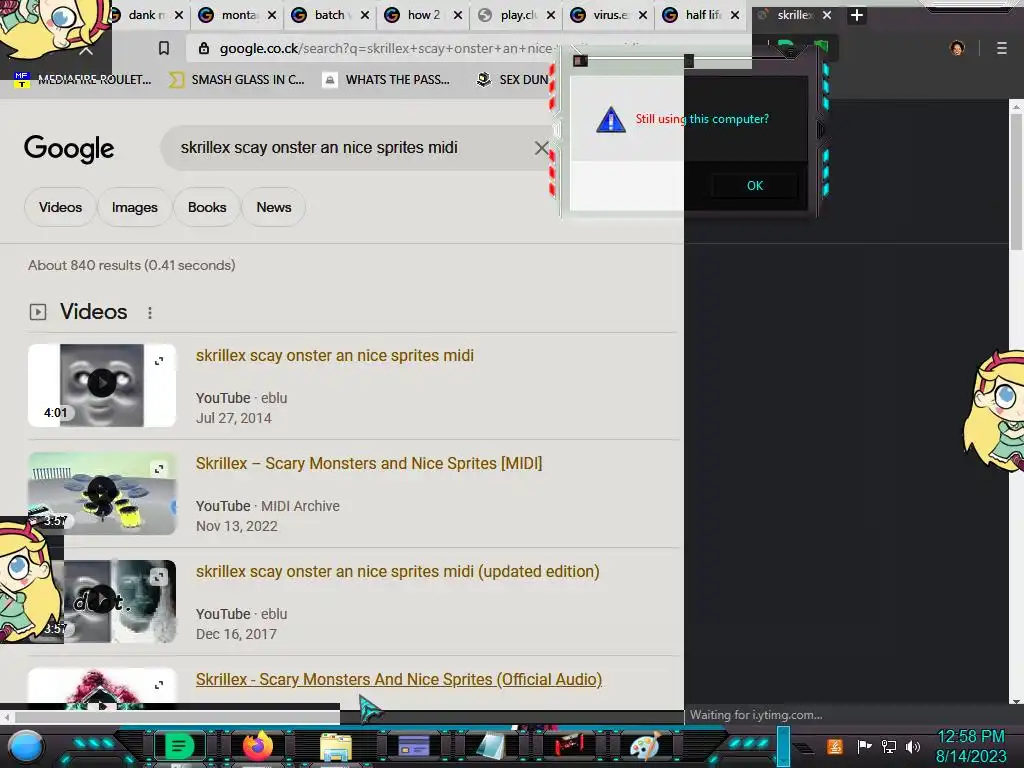Open the '(Official Audio)' video link
The image size is (1024, 768).
coord(398,679)
